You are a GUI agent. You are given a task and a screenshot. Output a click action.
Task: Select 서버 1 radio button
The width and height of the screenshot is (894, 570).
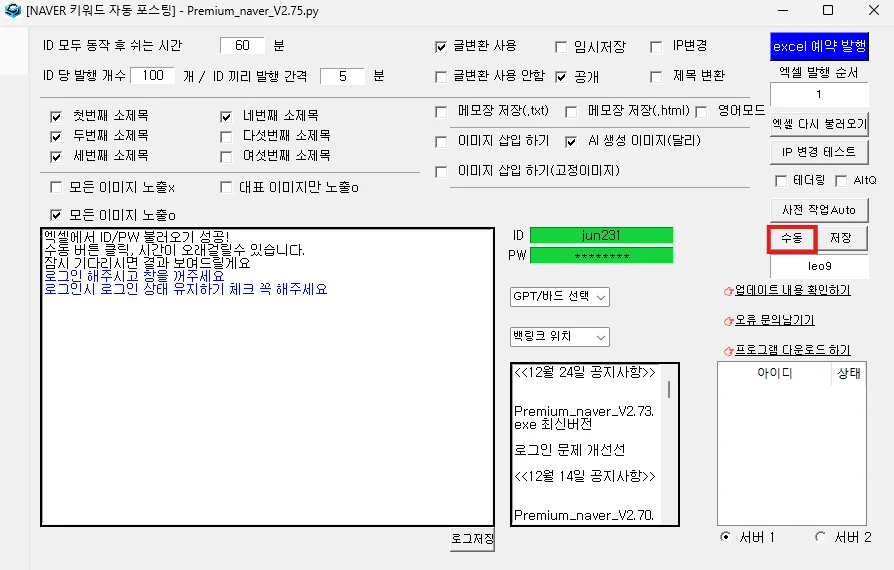tap(725, 537)
